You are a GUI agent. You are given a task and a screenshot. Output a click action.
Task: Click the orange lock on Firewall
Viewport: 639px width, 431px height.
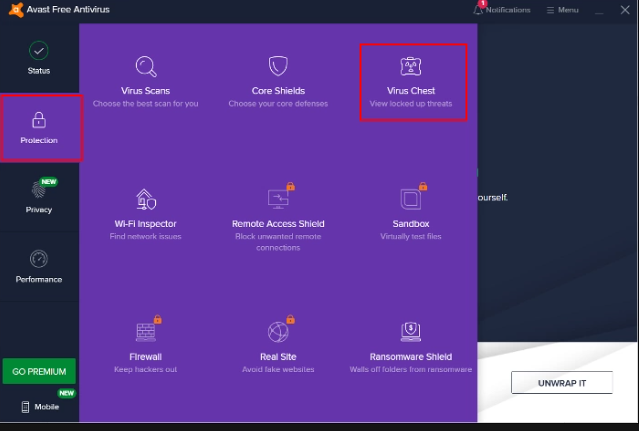pyautogui.click(x=158, y=319)
